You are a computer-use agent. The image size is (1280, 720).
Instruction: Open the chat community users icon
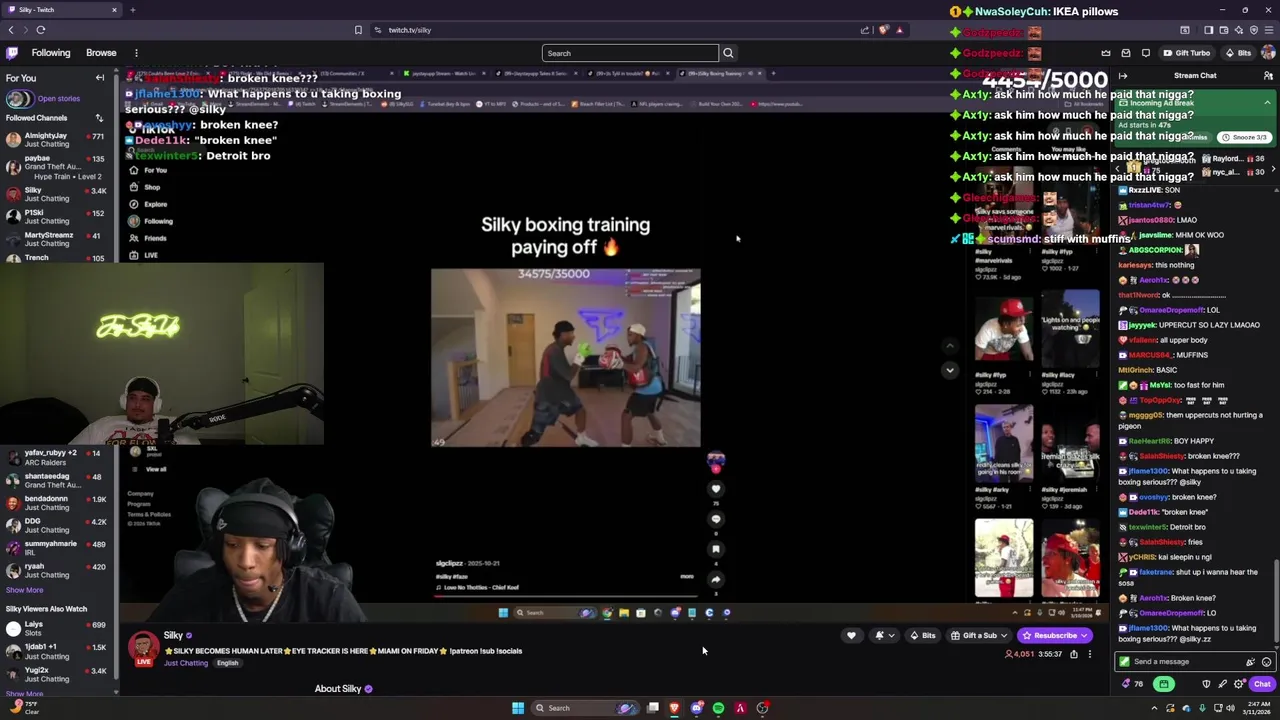[1267, 76]
